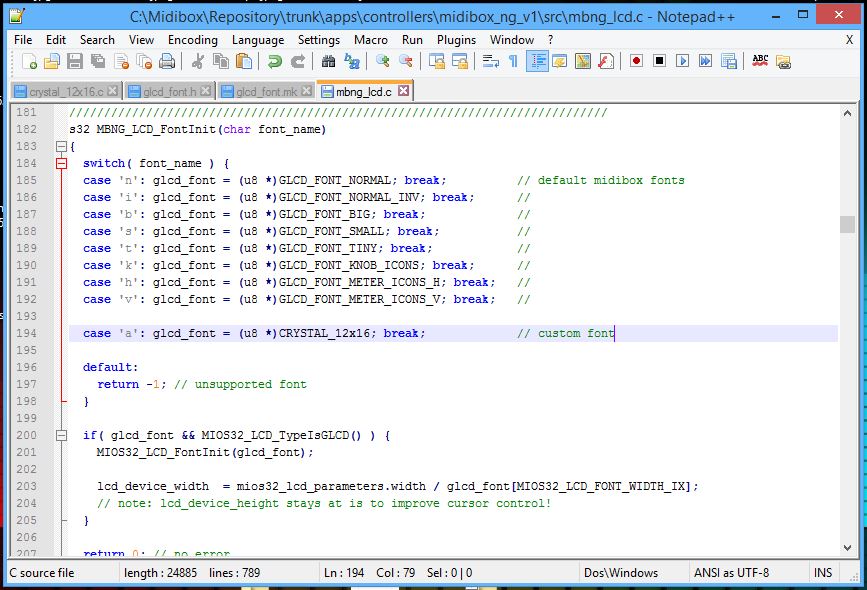Screen dimensions: 867x590
Task: Click the Zoom In magnifier icon
Action: click(382, 62)
